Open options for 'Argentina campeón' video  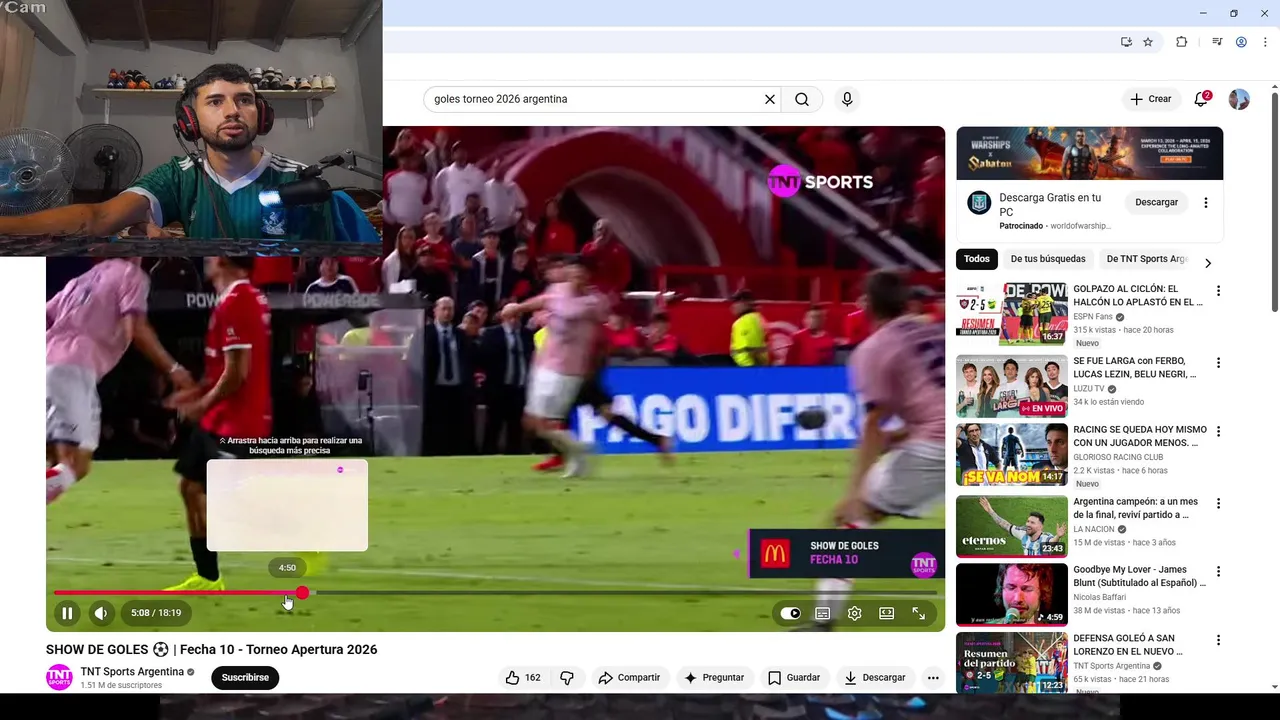[x=1218, y=504]
